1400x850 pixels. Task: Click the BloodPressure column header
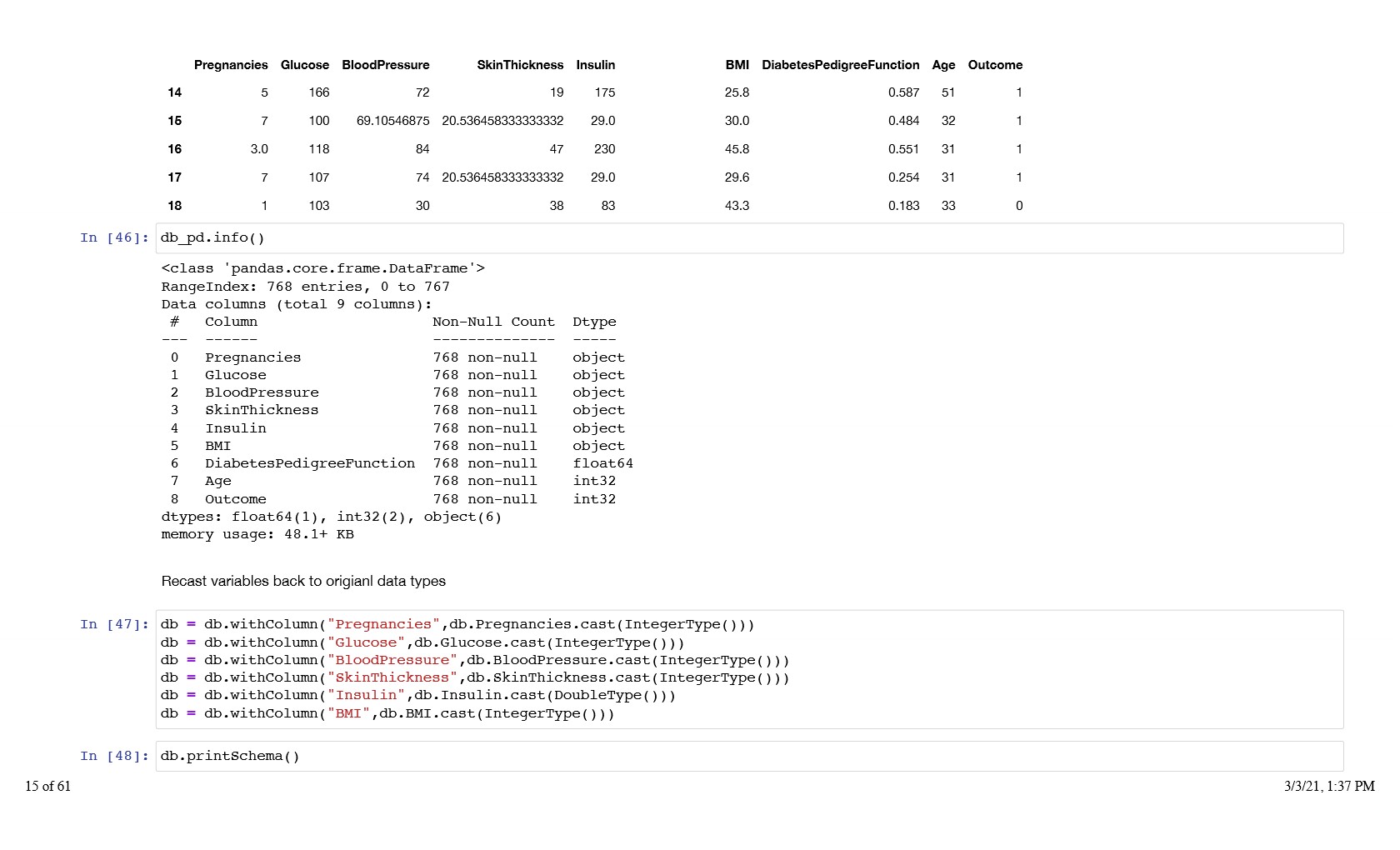[386, 65]
